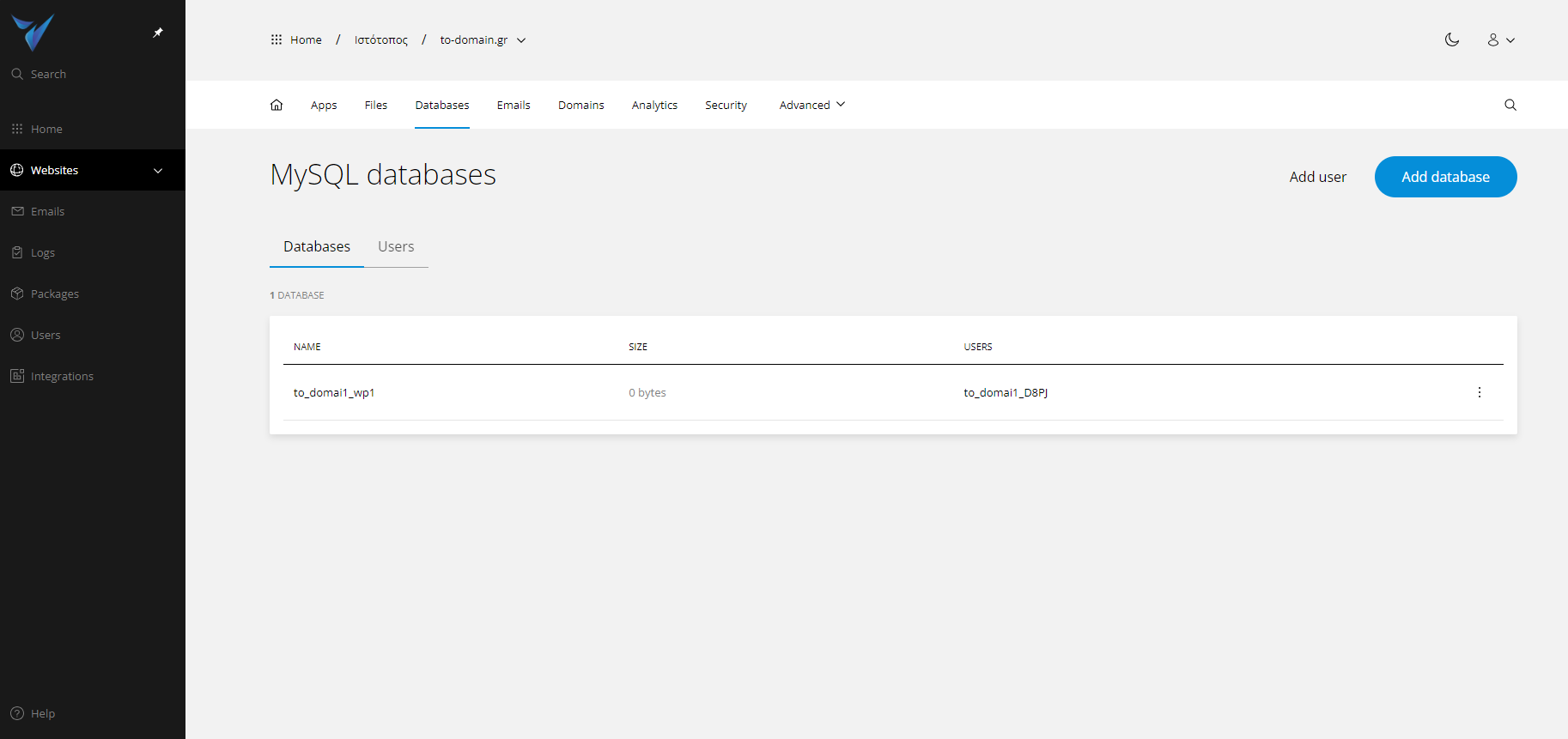The image size is (1568, 739).
Task: Click the search magnifier in the tab bar
Action: (x=1510, y=105)
